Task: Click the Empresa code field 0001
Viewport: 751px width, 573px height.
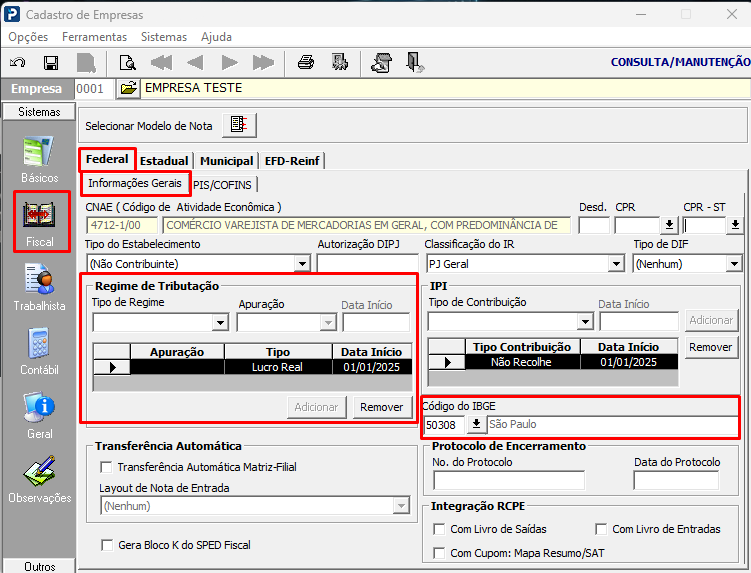Action: coord(94,89)
